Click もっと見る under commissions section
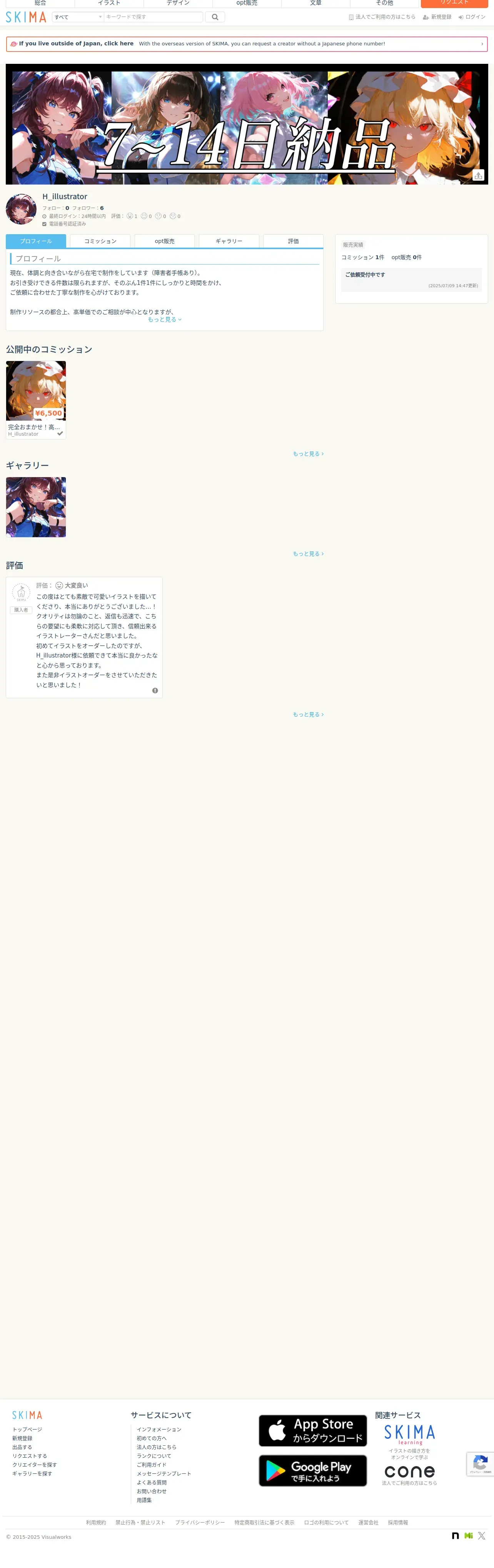494x1568 pixels. coord(308,454)
